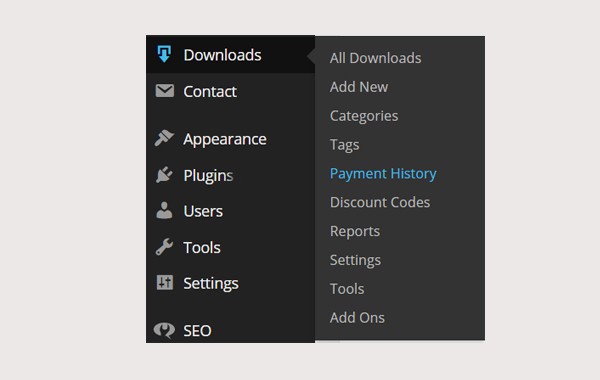Image resolution: width=600 pixels, height=380 pixels.
Task: Open All Downloads from the submenu
Action: (375, 58)
